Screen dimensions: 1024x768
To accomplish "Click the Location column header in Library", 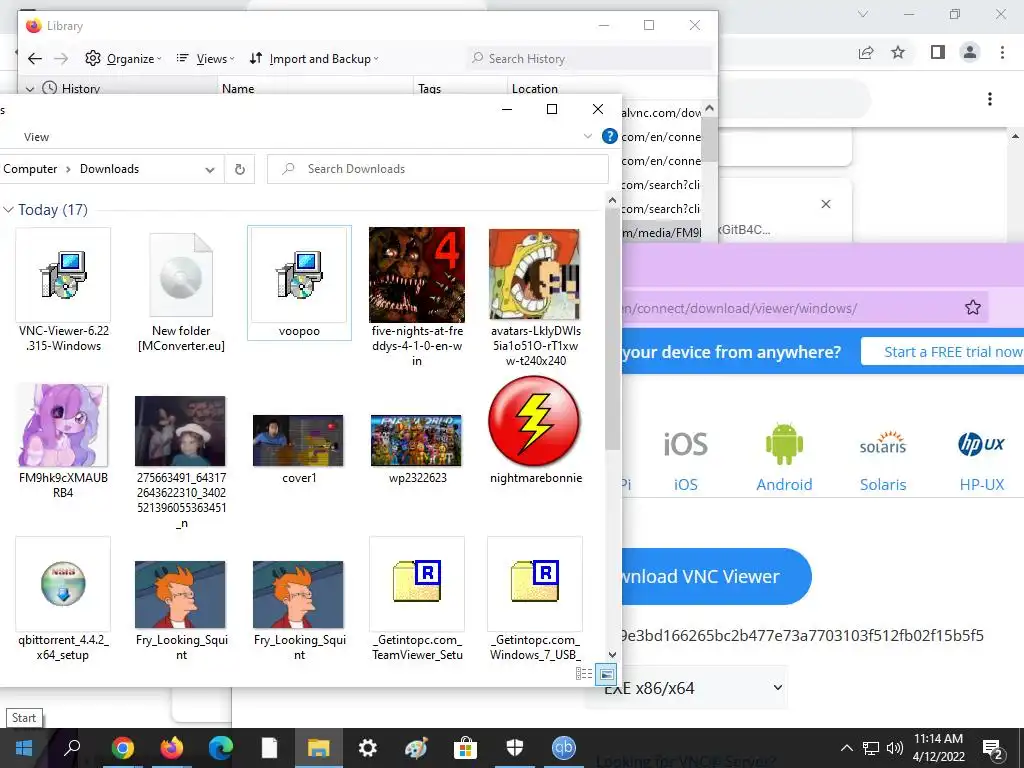I will [x=535, y=88].
